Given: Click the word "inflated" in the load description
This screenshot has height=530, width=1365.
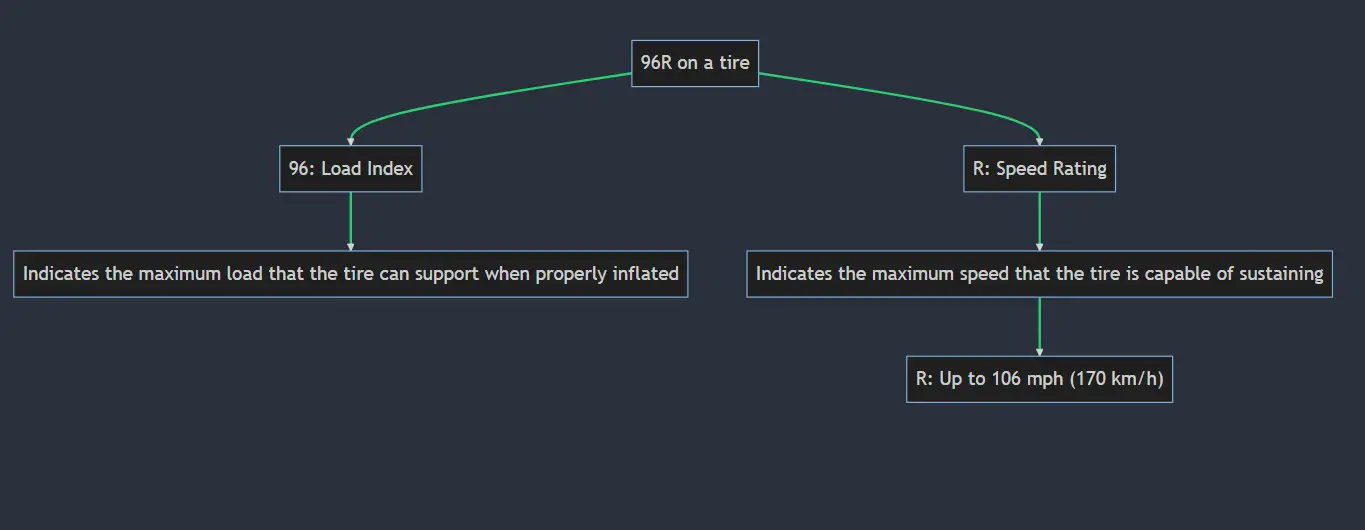Looking at the screenshot, I should (x=644, y=274).
